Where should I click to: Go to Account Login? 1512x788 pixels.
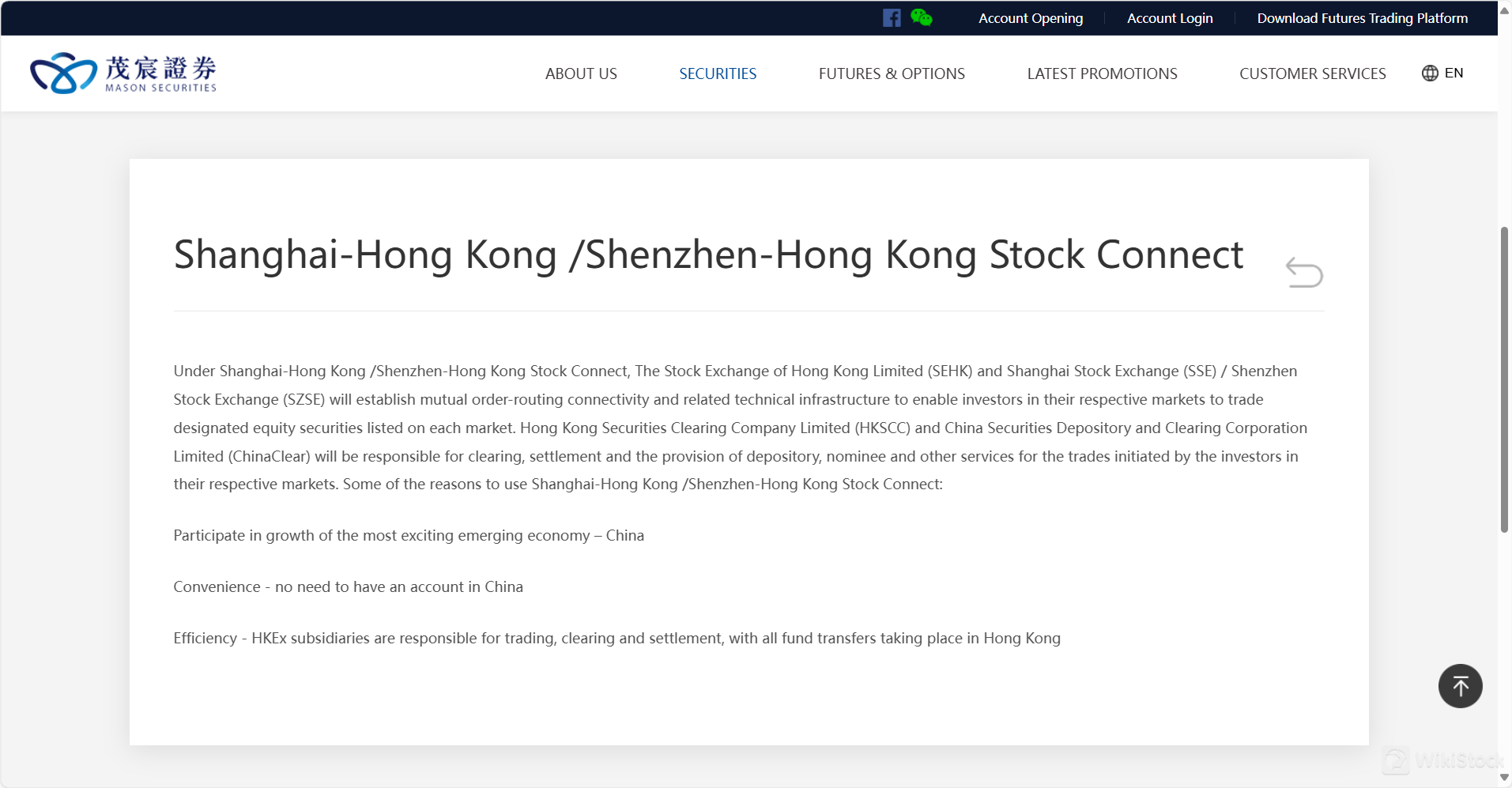tap(1170, 18)
